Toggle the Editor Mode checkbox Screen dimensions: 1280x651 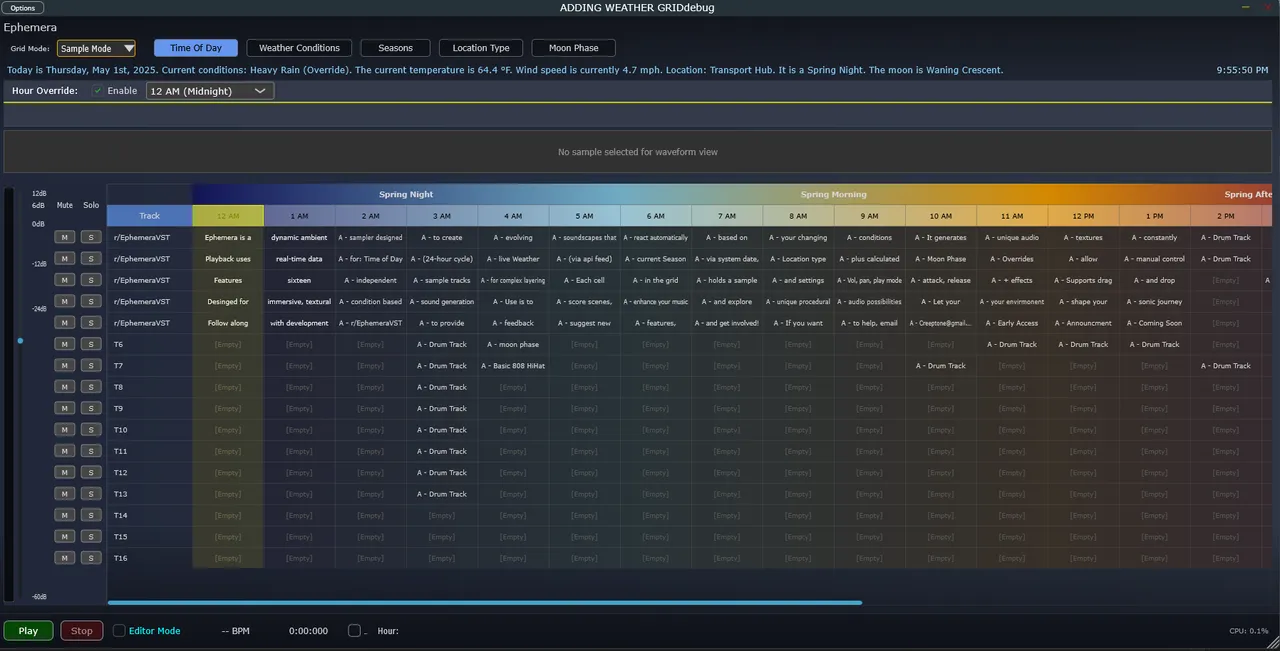point(120,631)
